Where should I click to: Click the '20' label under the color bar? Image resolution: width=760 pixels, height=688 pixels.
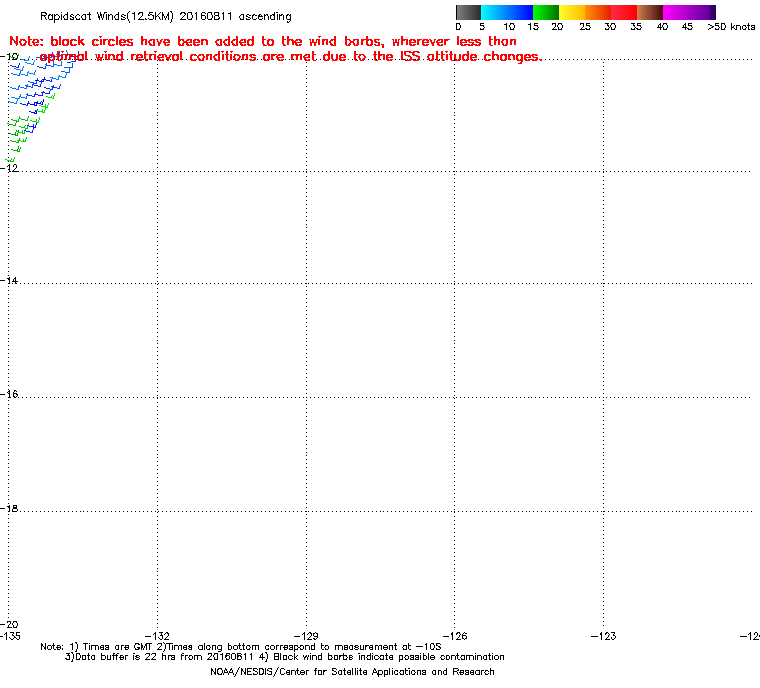557,27
